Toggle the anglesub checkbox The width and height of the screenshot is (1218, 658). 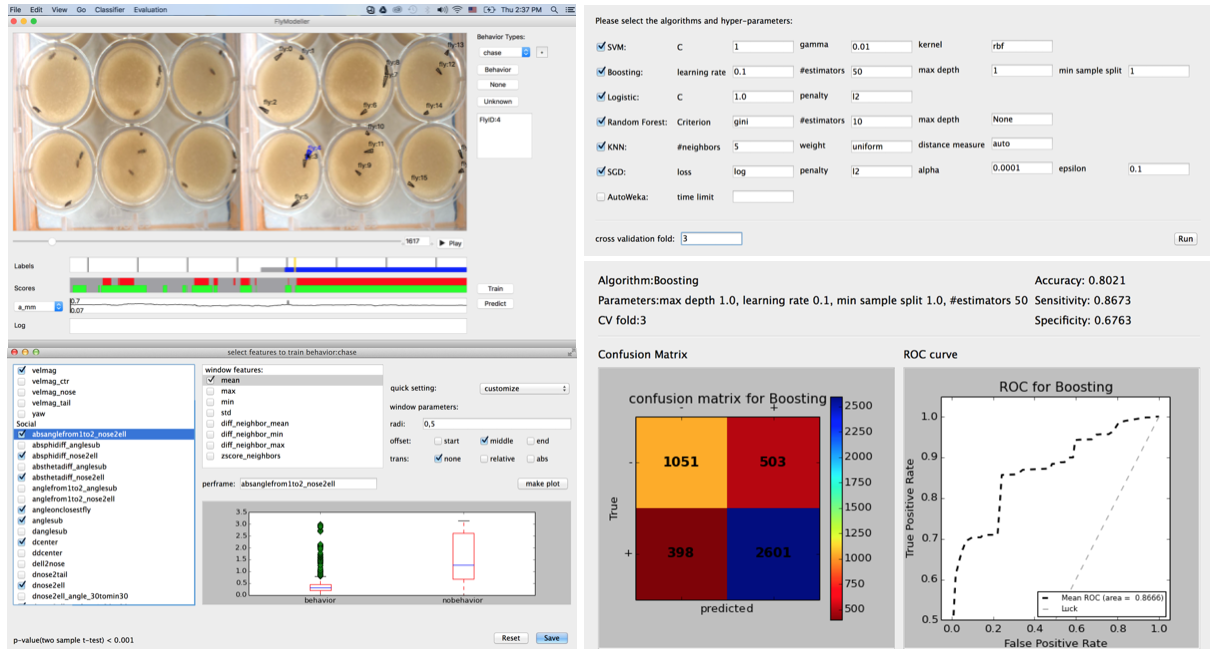(24, 520)
